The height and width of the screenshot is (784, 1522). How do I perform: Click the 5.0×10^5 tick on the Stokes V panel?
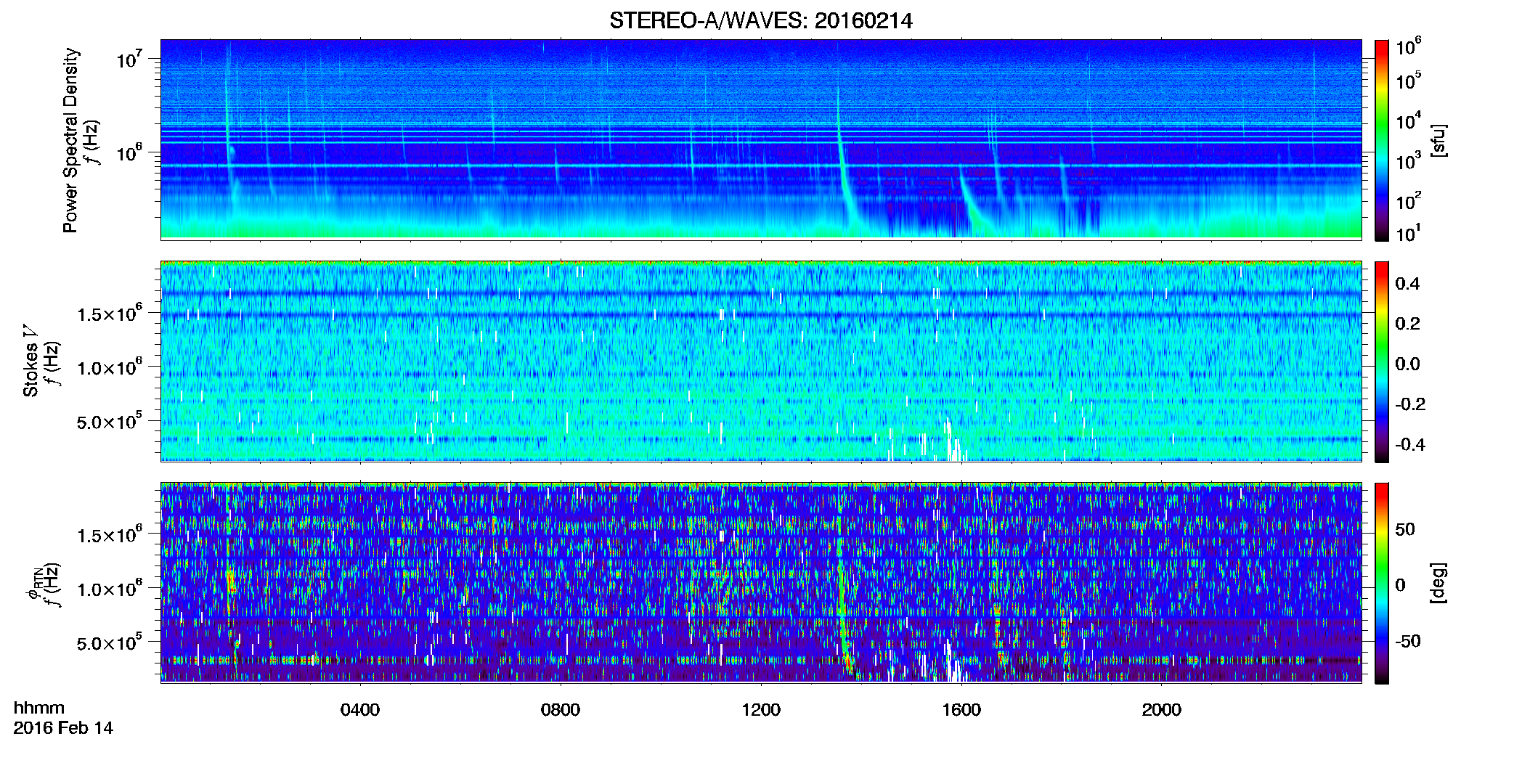click(110, 421)
